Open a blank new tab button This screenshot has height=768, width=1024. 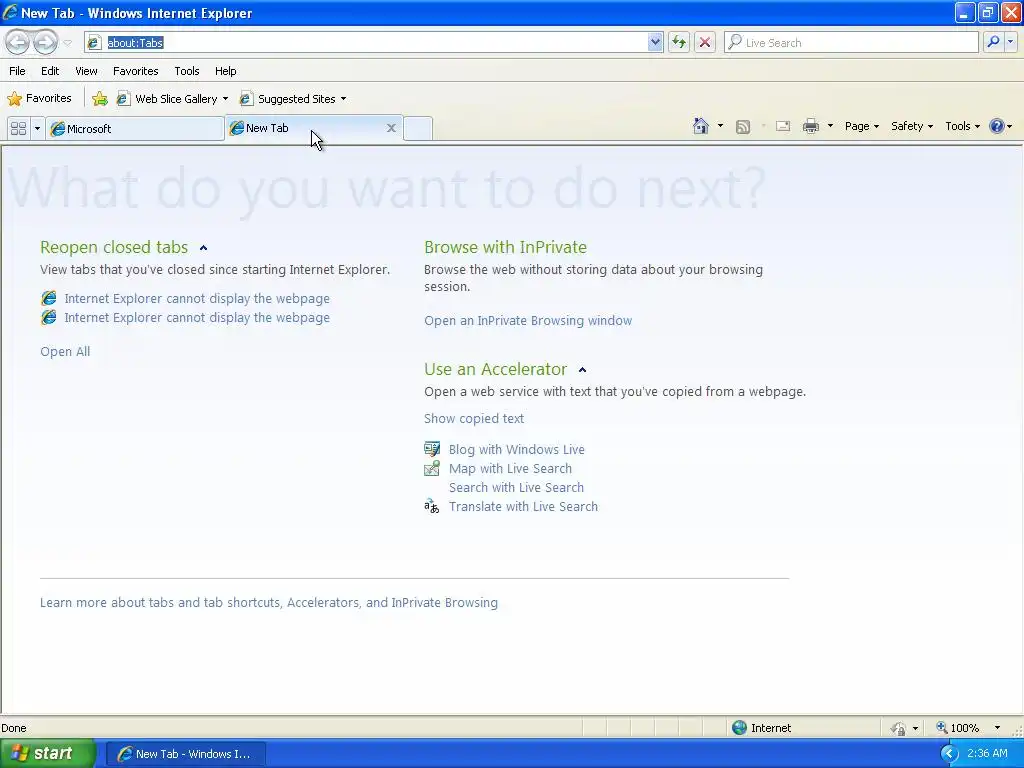[418, 129]
